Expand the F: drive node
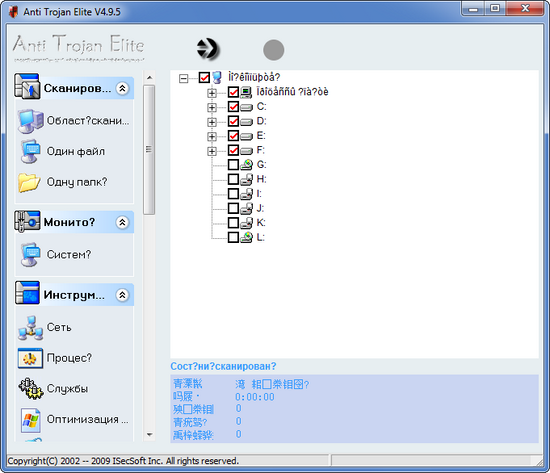 tap(212, 151)
